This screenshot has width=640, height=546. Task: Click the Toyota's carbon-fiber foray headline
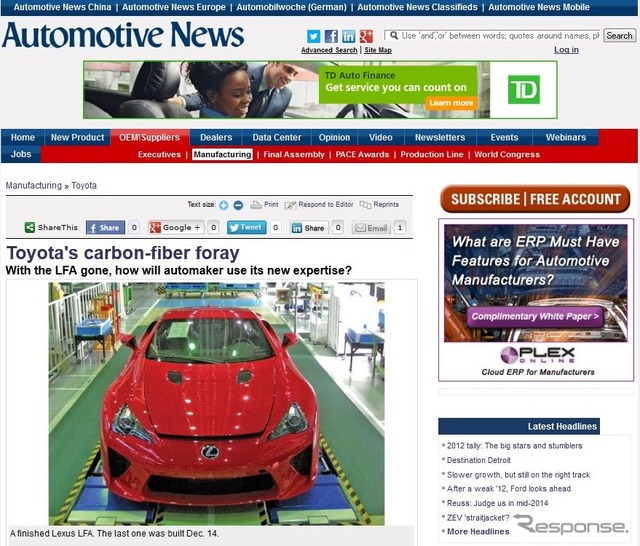pyautogui.click(x=123, y=253)
